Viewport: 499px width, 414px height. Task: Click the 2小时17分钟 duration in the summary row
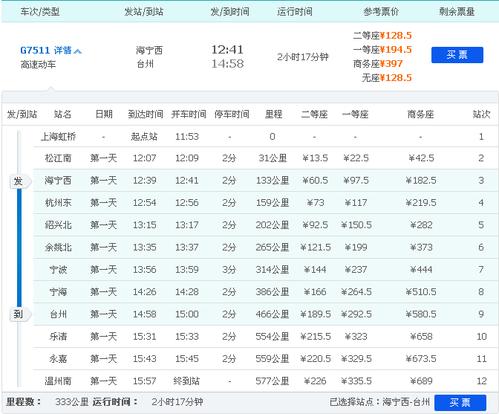[303, 57]
